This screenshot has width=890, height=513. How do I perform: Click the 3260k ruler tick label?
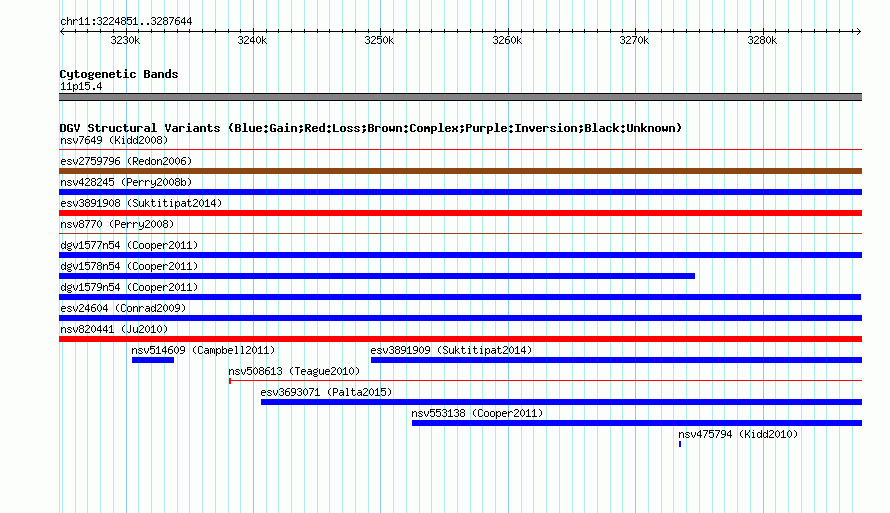507,40
